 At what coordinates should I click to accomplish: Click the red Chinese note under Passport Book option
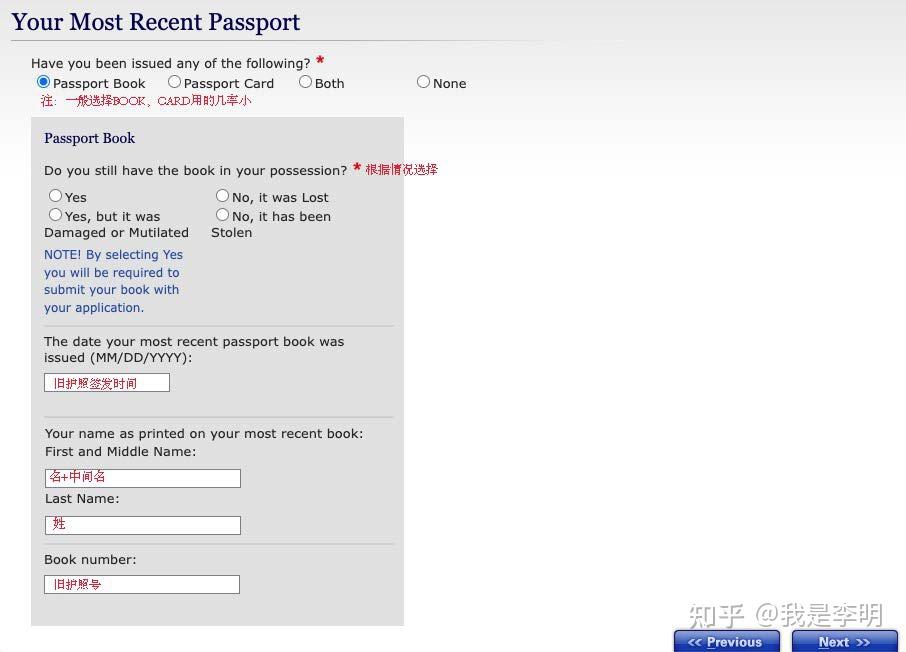coord(146,101)
